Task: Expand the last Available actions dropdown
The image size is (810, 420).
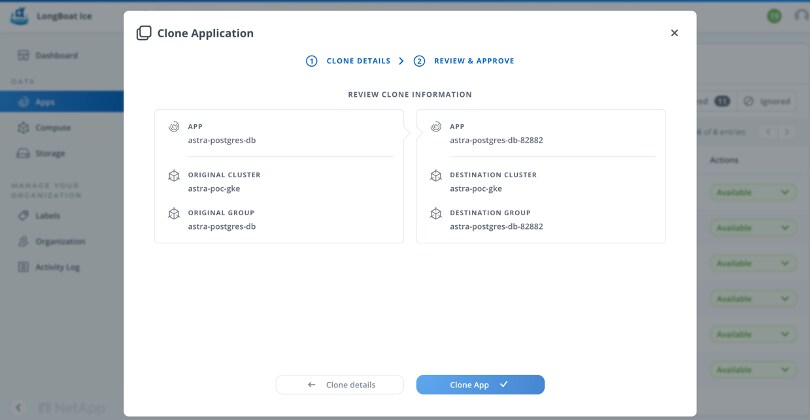Action: point(750,371)
